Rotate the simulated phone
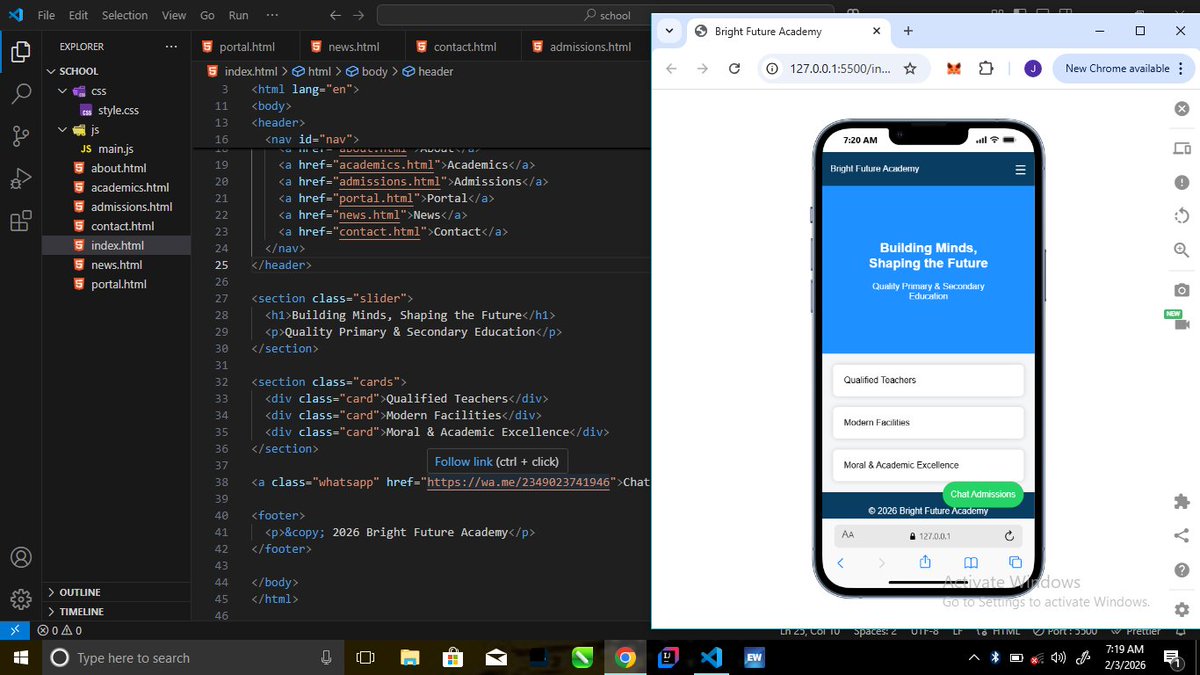This screenshot has width=1200, height=675. (1181, 216)
